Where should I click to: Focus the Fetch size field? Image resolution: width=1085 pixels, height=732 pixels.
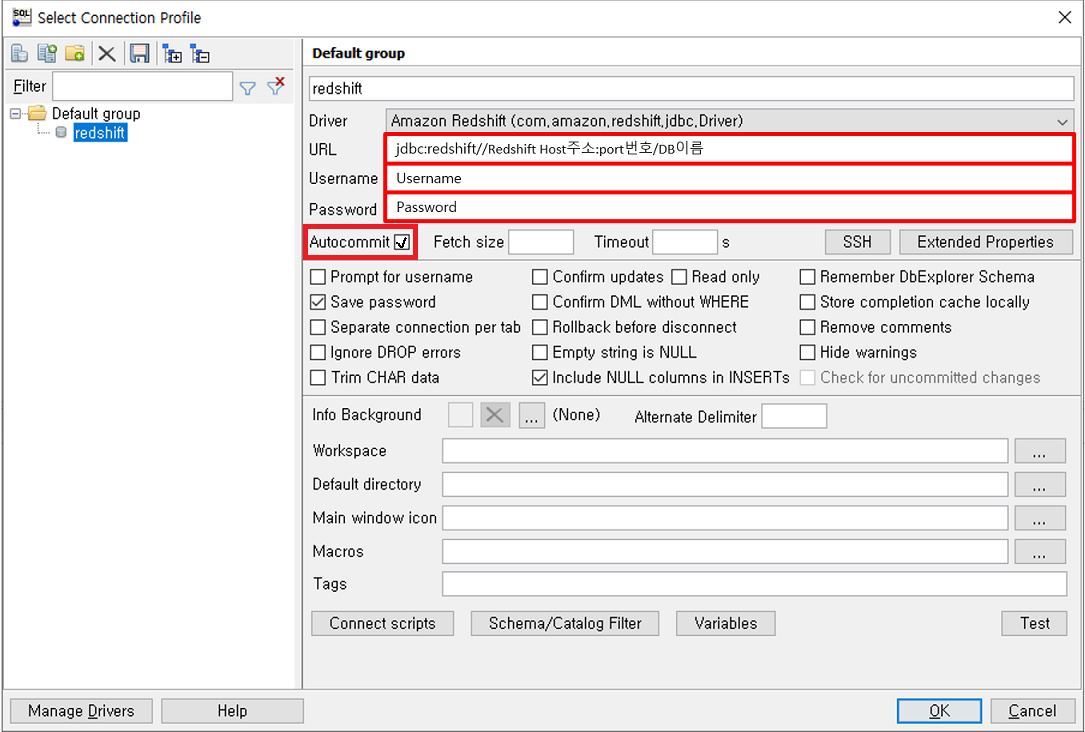click(x=541, y=242)
